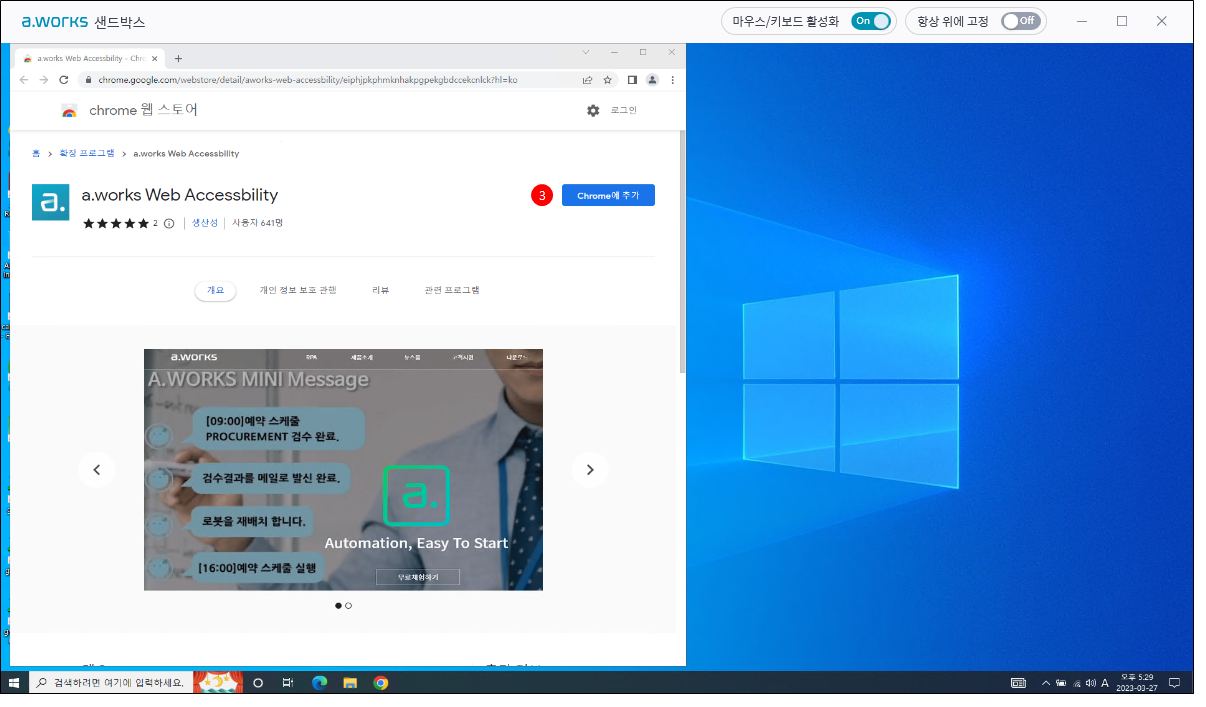Open touch keyboard tray icon
The width and height of the screenshot is (1206, 707).
1018,683
